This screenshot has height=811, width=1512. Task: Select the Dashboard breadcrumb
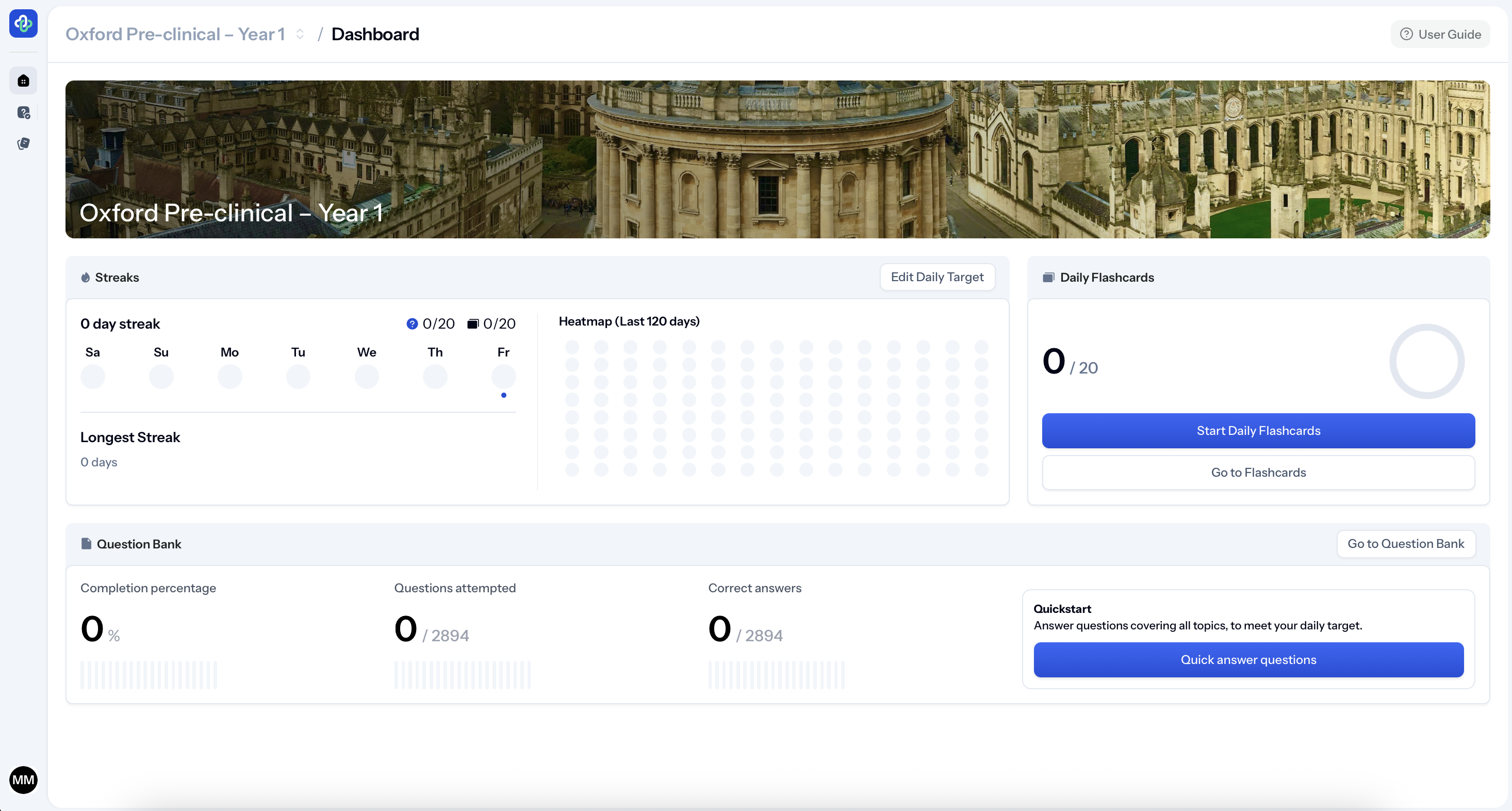(x=375, y=34)
